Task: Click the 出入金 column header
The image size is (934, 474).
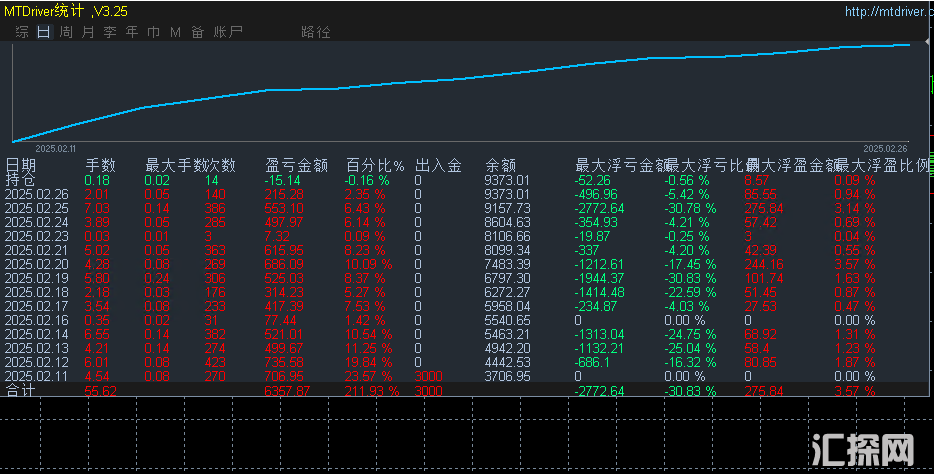Action: 438,166
